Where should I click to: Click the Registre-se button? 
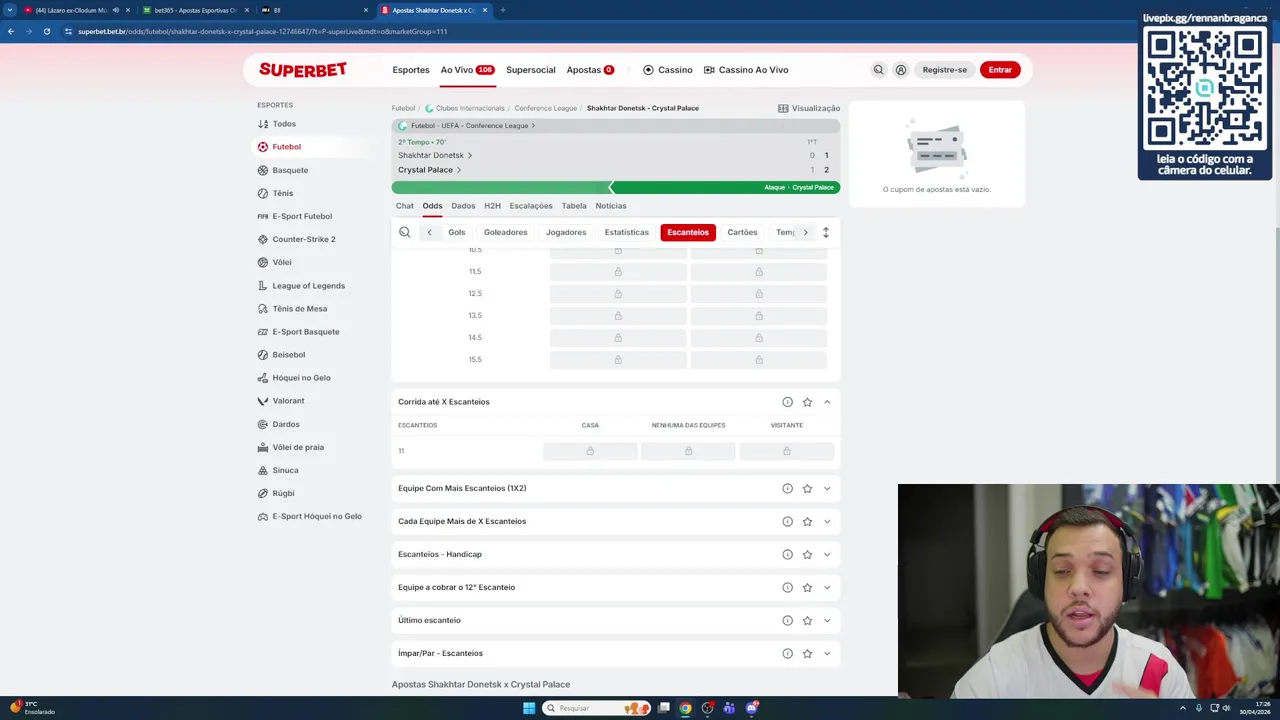[945, 70]
